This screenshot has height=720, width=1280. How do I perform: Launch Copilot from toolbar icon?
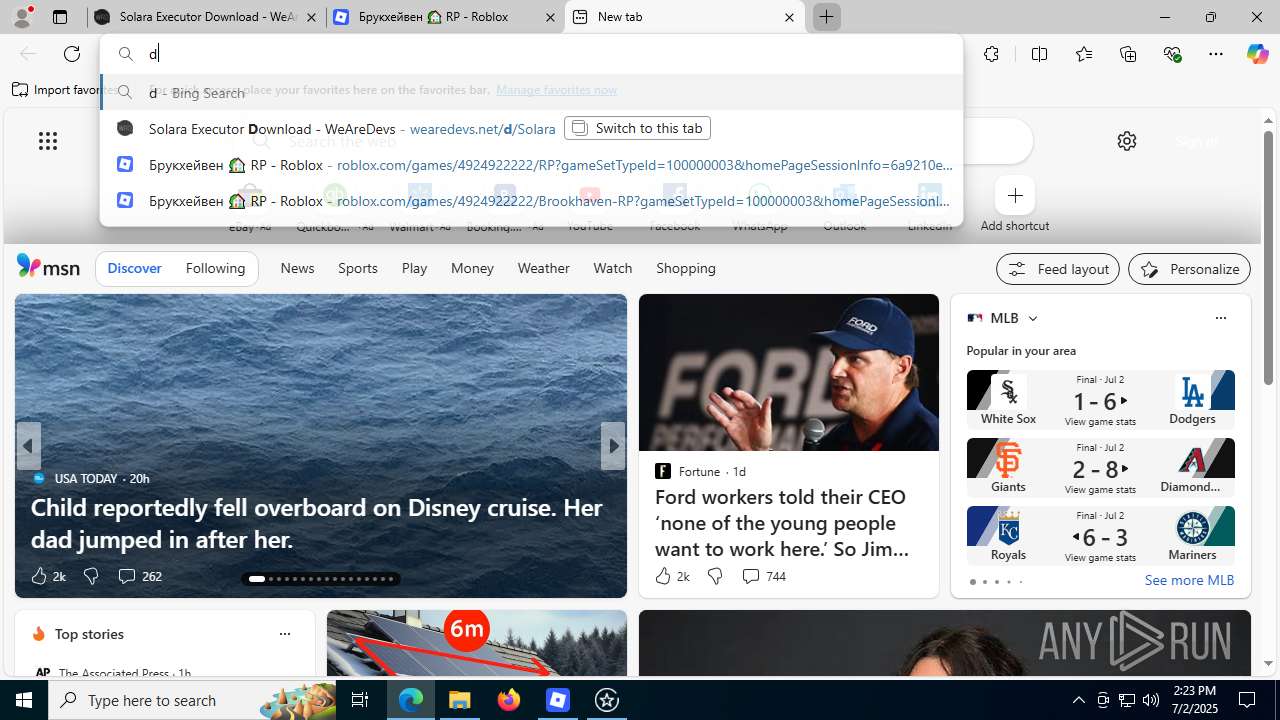tap(1257, 54)
